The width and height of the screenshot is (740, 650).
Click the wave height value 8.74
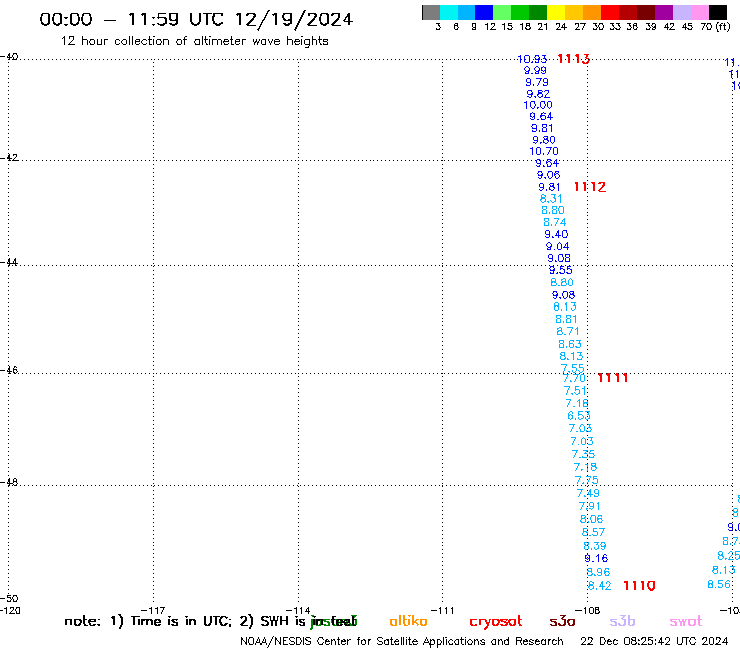tap(555, 222)
